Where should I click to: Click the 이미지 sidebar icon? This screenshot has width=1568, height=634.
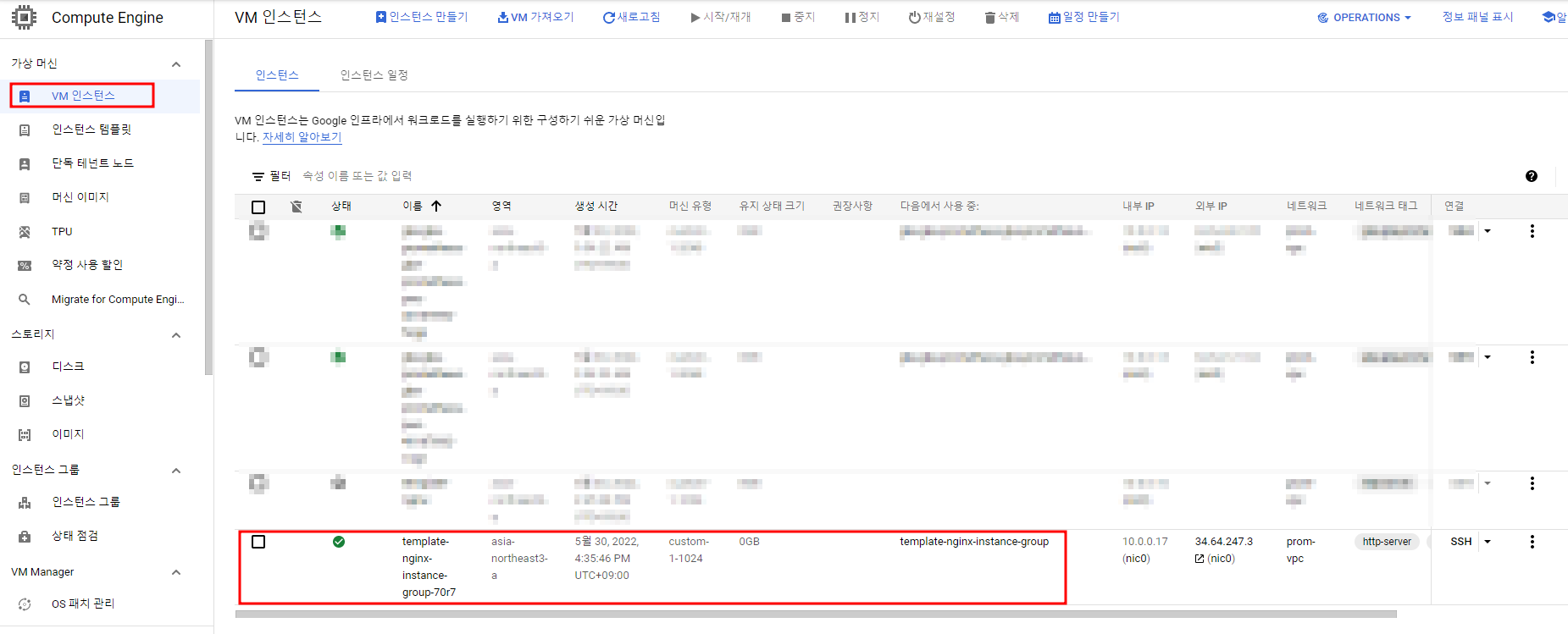point(25,434)
